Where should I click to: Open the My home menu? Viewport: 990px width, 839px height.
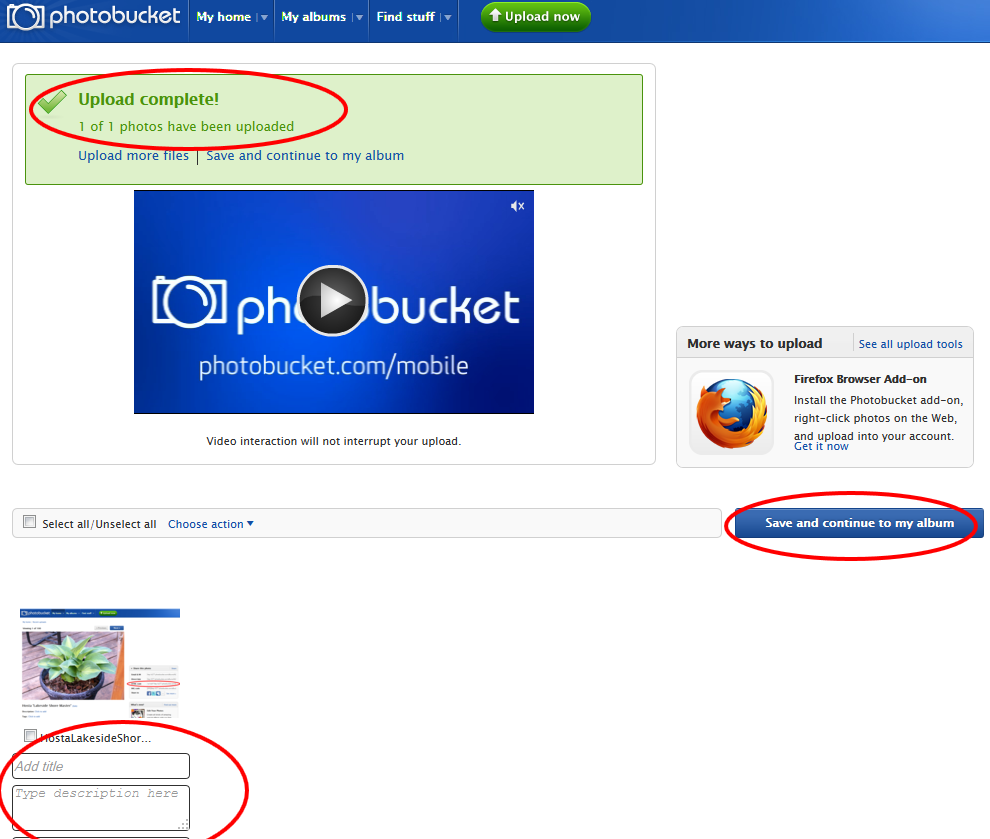tap(224, 17)
